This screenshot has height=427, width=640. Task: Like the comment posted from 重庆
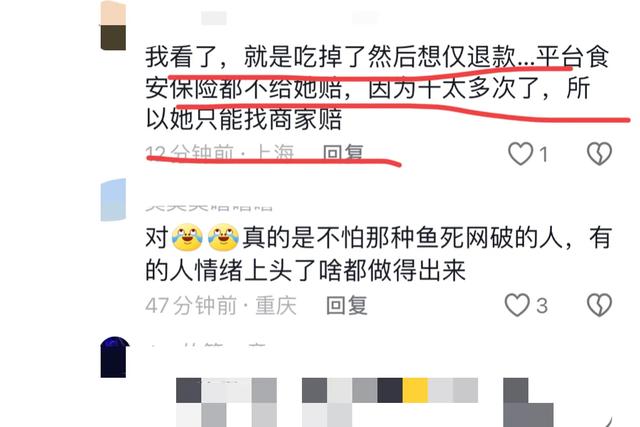point(517,305)
